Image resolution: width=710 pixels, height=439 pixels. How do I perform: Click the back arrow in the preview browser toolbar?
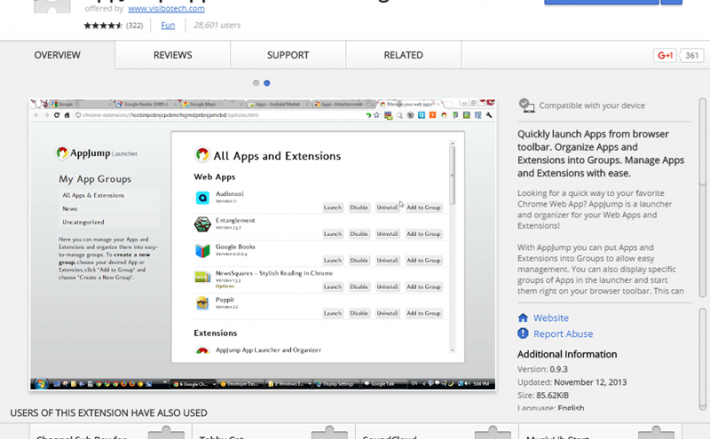(37, 115)
